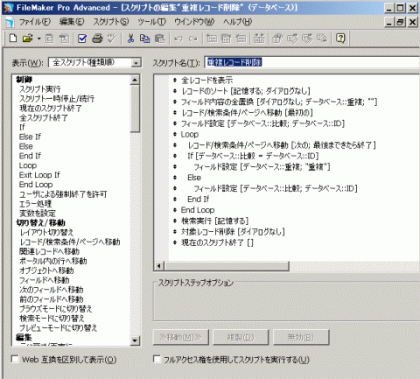Click the Undo arrow icon
Image resolution: width=420 pixels, height=379 pixels.
tap(178, 39)
